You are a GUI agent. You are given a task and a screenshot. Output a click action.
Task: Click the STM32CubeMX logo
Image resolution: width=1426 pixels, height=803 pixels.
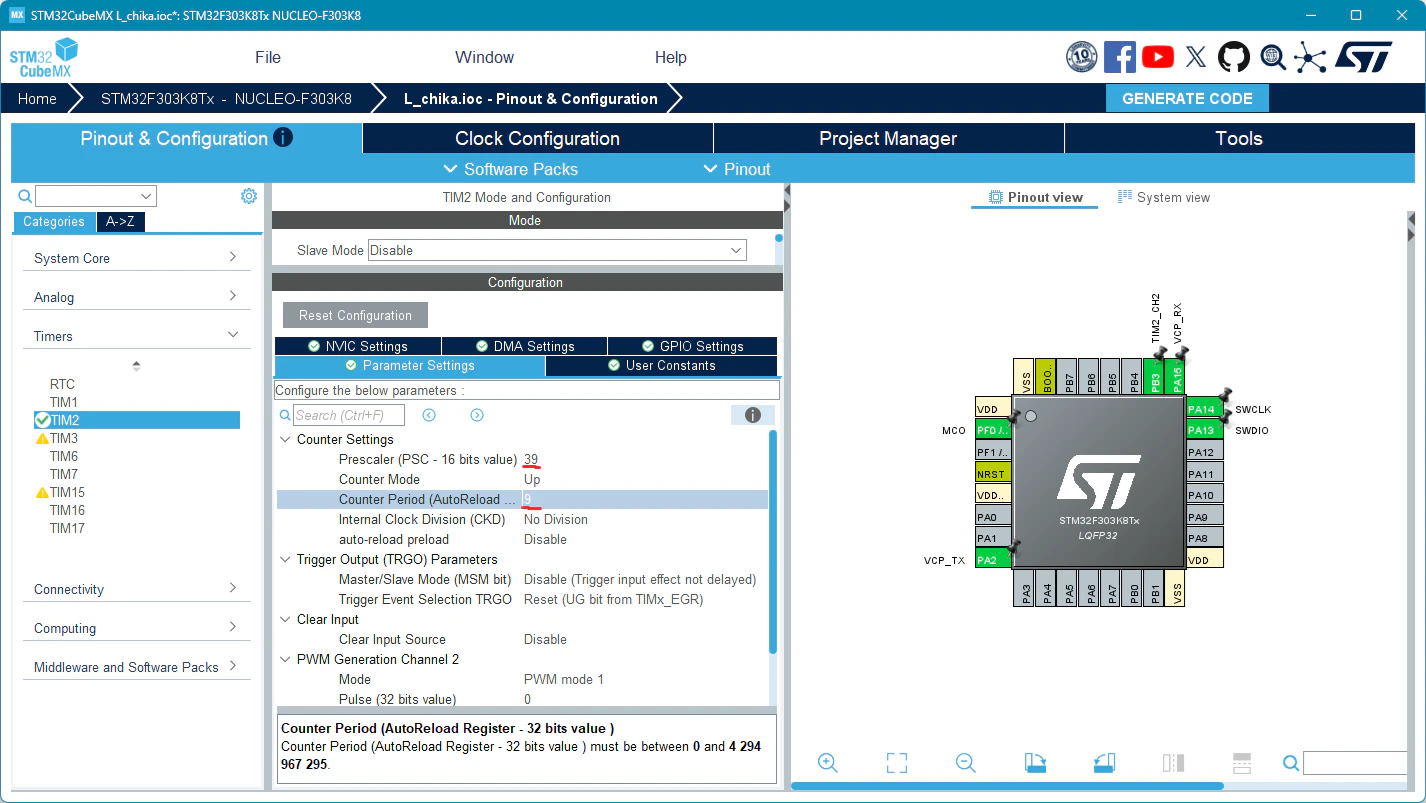point(43,58)
